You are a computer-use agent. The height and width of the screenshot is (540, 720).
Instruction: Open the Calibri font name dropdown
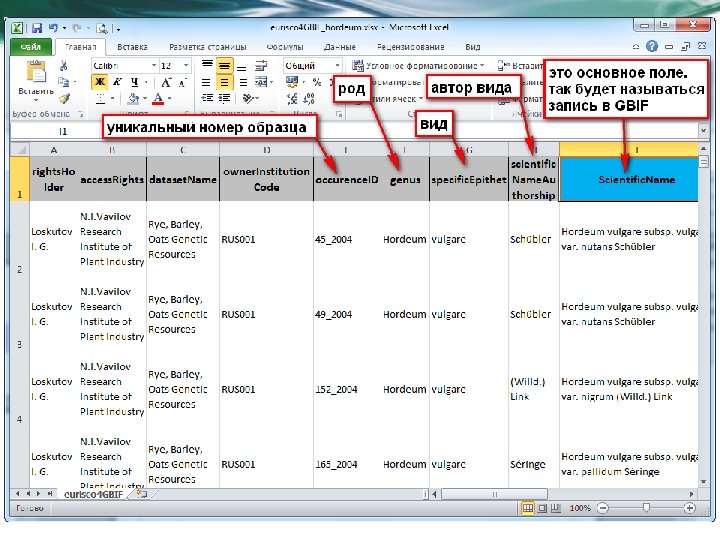(154, 66)
